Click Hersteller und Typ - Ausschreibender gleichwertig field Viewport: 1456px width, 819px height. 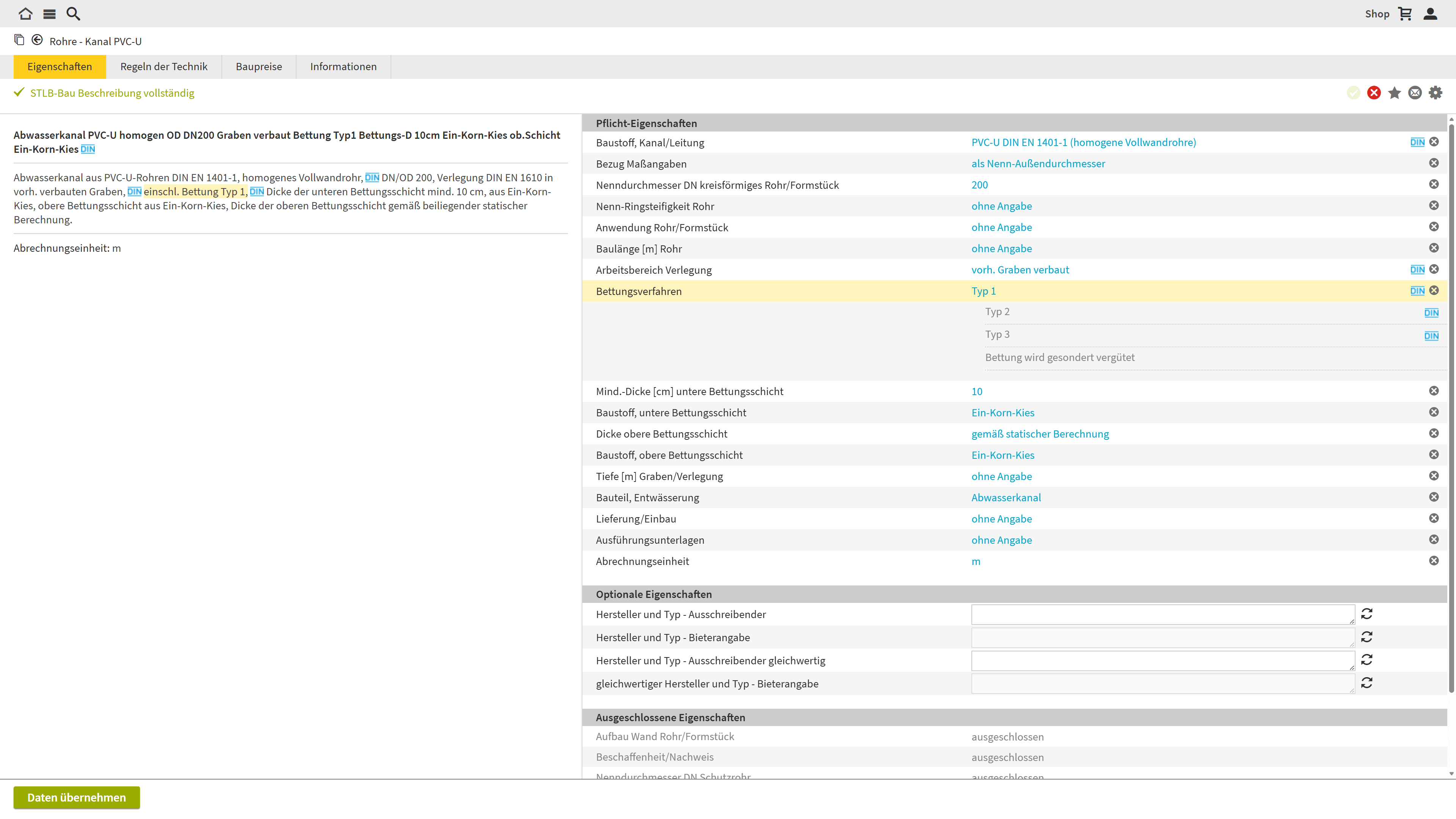1162,660
